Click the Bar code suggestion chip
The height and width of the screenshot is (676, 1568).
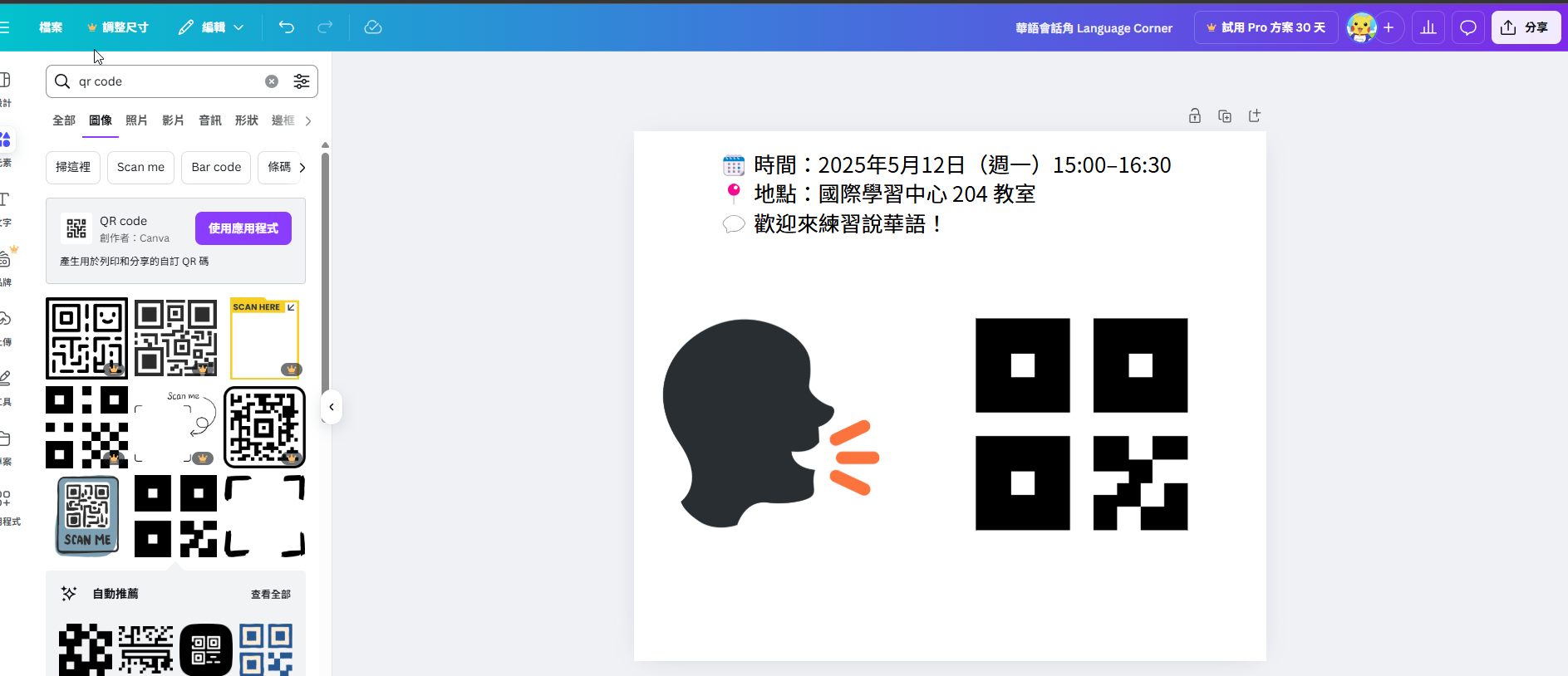point(216,167)
